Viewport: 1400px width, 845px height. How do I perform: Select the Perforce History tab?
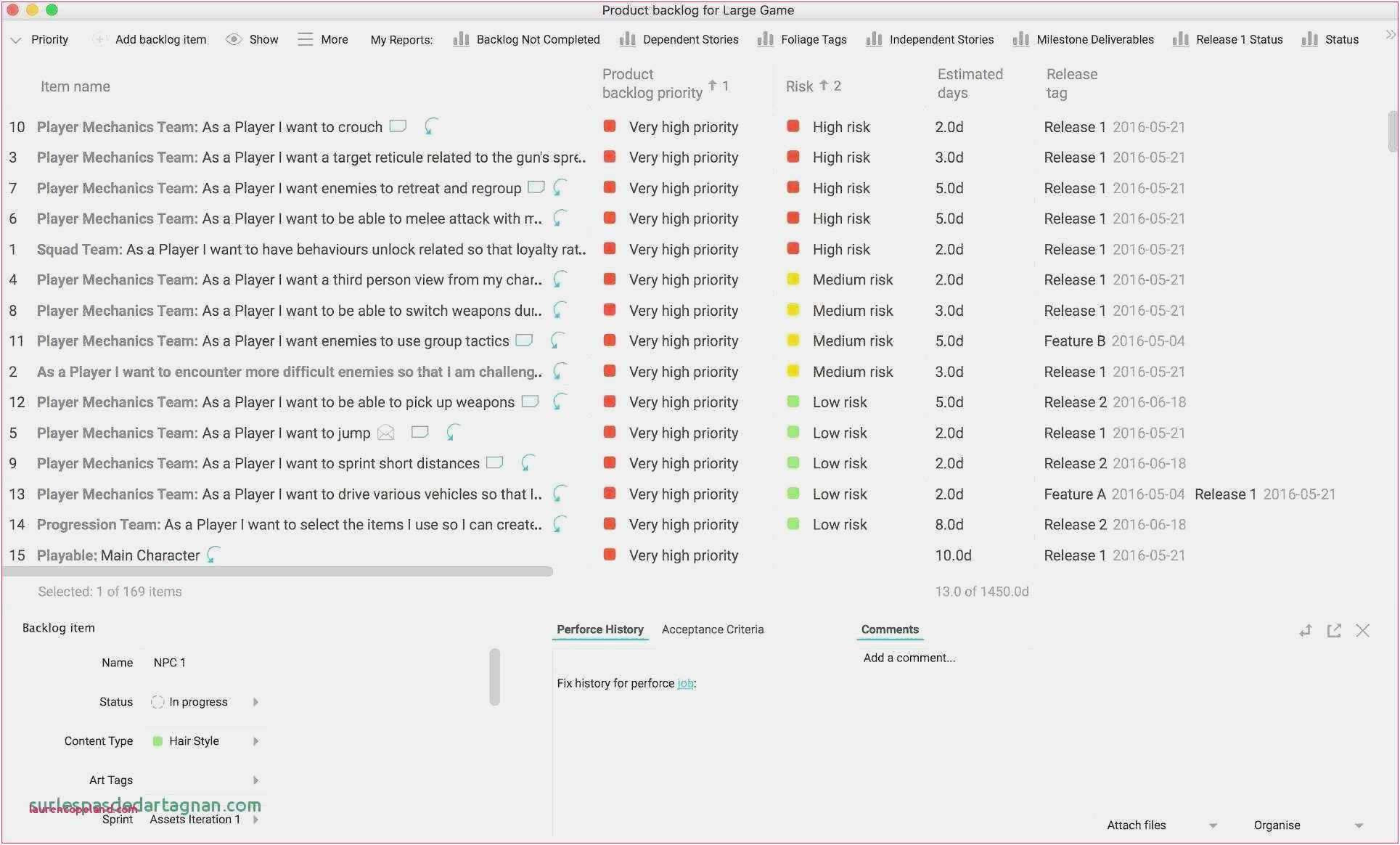pos(599,629)
